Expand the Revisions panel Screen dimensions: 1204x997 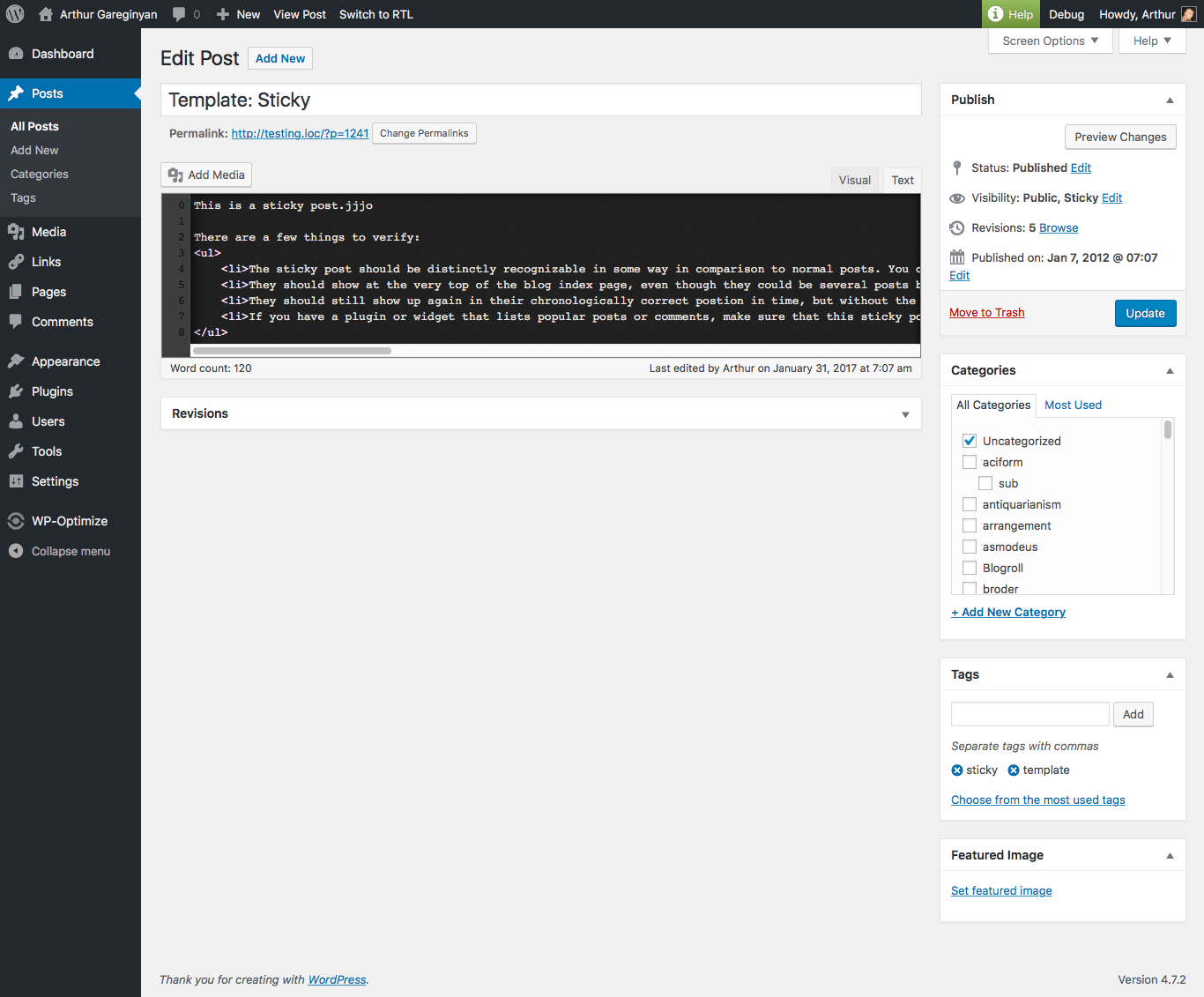point(905,414)
